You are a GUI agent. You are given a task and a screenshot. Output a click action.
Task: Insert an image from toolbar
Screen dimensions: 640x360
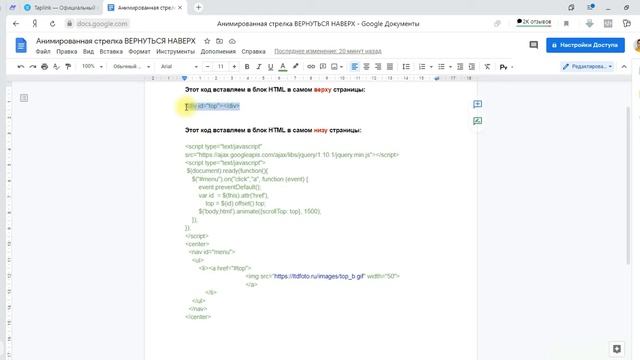pyautogui.click(x=334, y=67)
